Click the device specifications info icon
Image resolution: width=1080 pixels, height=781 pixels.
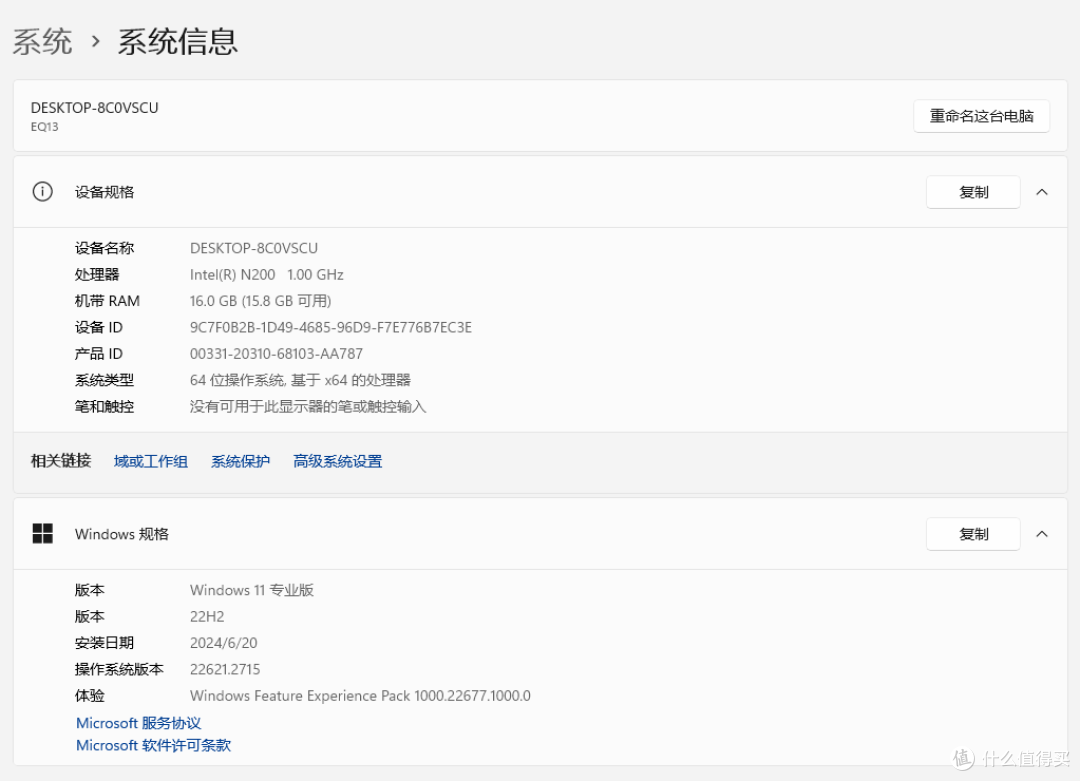click(x=43, y=191)
